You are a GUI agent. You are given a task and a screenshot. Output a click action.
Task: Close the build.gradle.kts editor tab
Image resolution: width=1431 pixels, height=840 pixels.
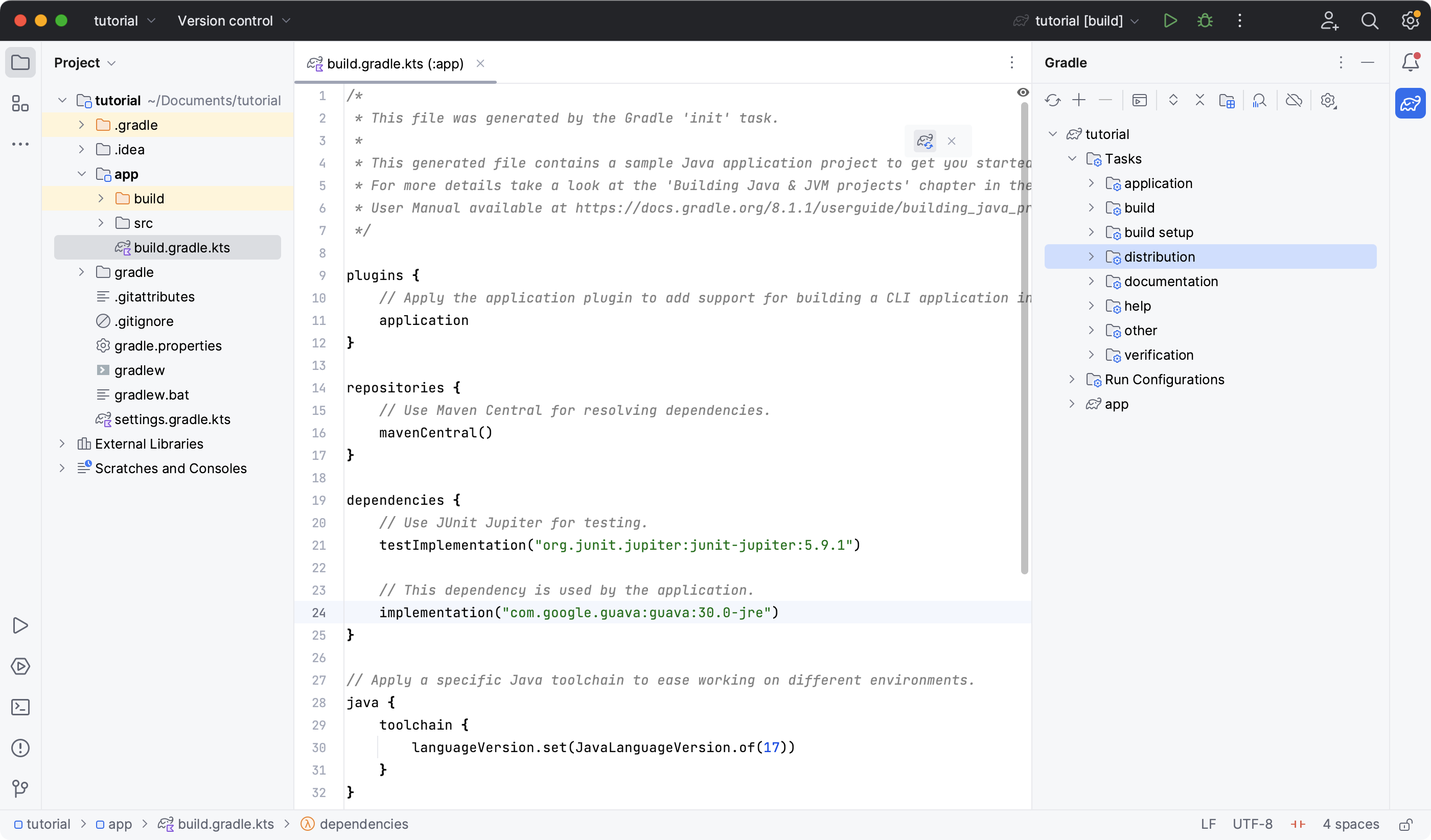tap(480, 63)
